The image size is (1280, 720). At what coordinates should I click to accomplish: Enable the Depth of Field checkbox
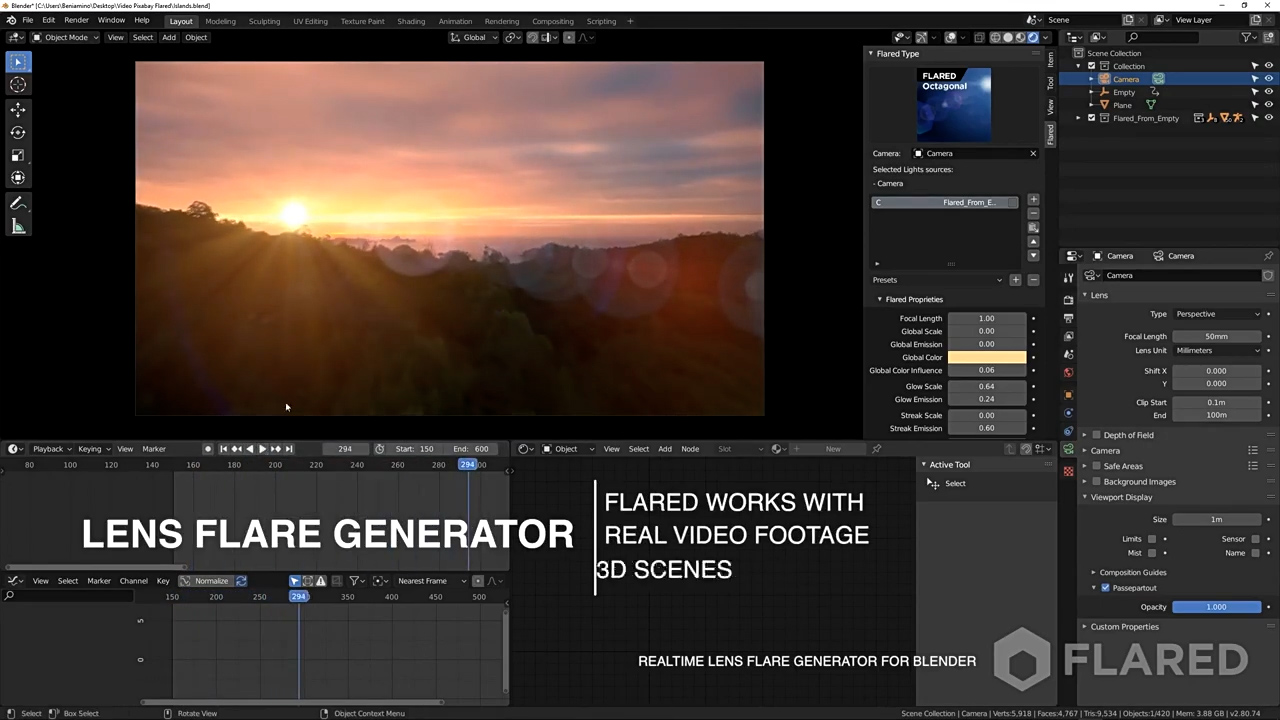pyautogui.click(x=1096, y=435)
